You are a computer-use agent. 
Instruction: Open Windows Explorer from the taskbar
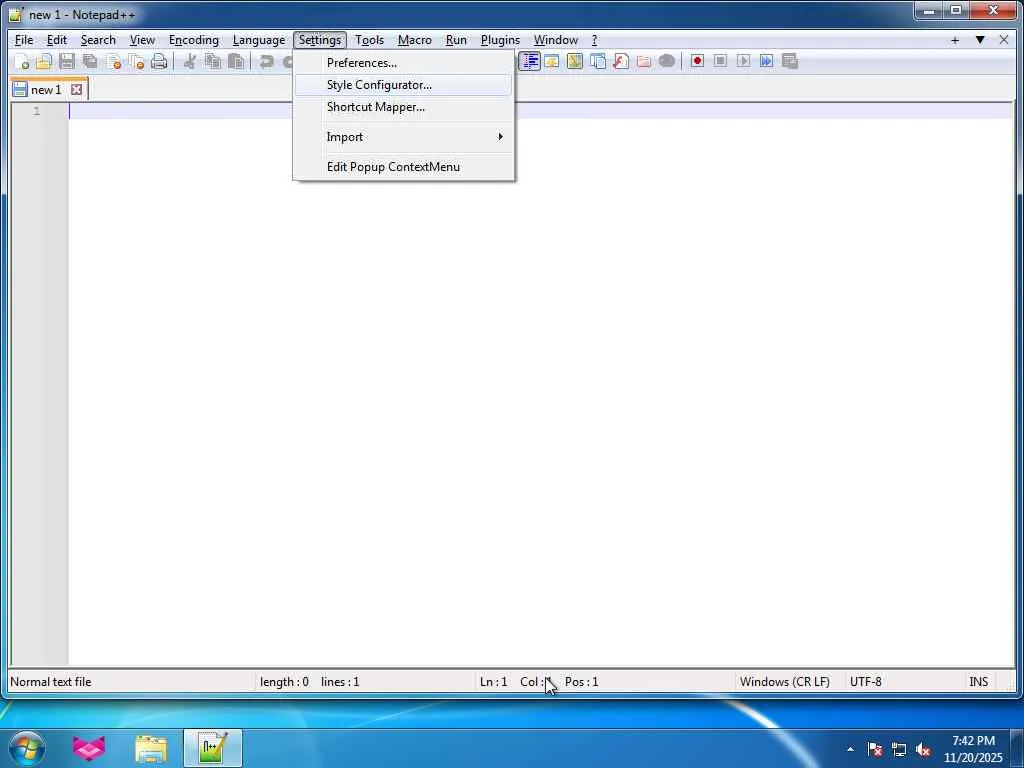(151, 748)
